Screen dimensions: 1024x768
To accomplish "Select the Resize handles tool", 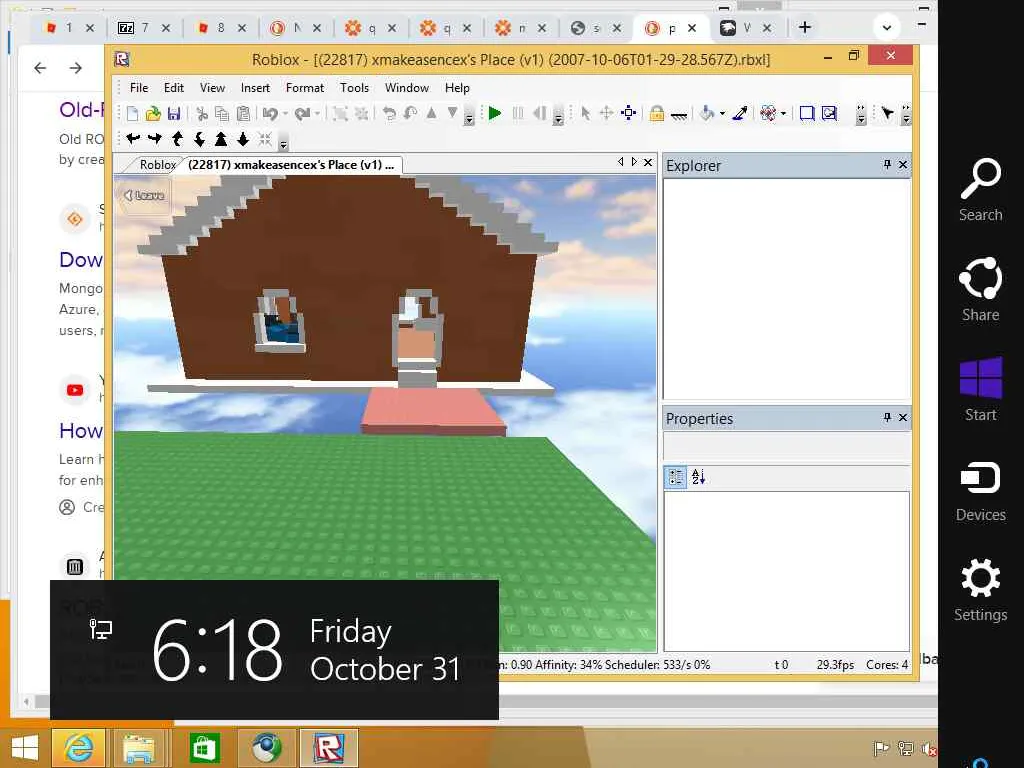I will pos(628,114).
